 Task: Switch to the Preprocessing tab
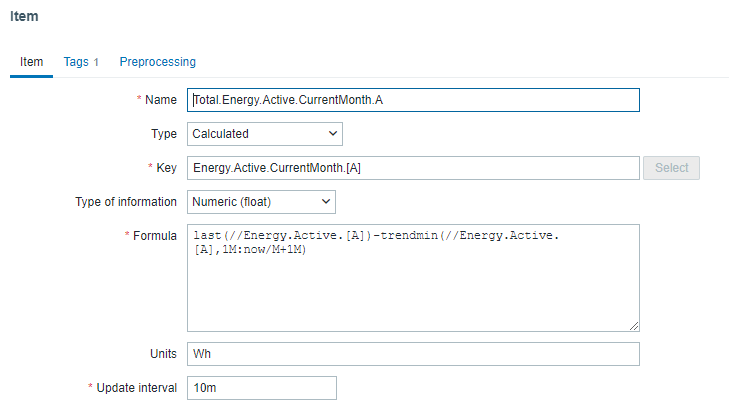tap(157, 61)
